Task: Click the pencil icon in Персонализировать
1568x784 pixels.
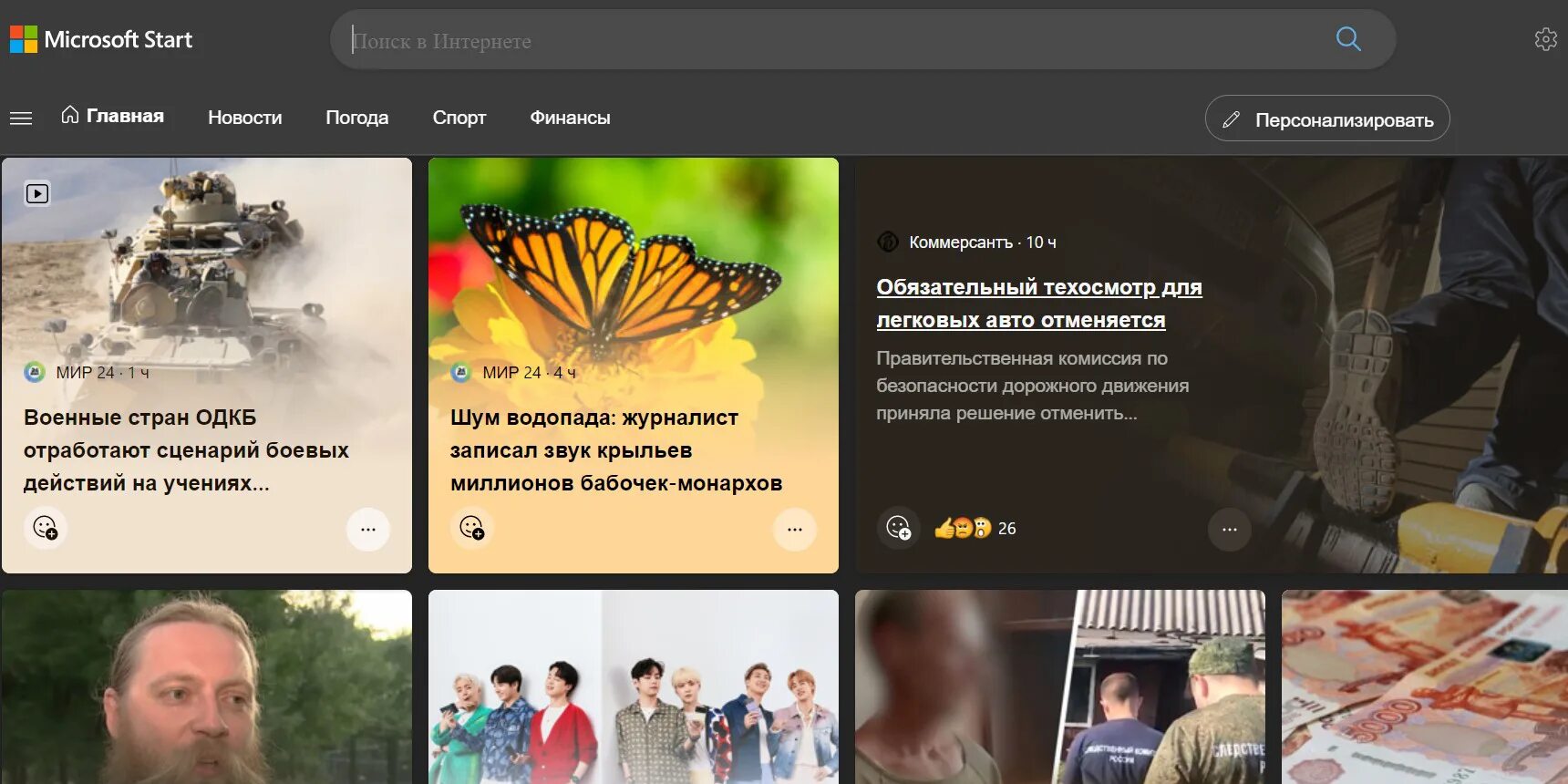Action: [1231, 119]
